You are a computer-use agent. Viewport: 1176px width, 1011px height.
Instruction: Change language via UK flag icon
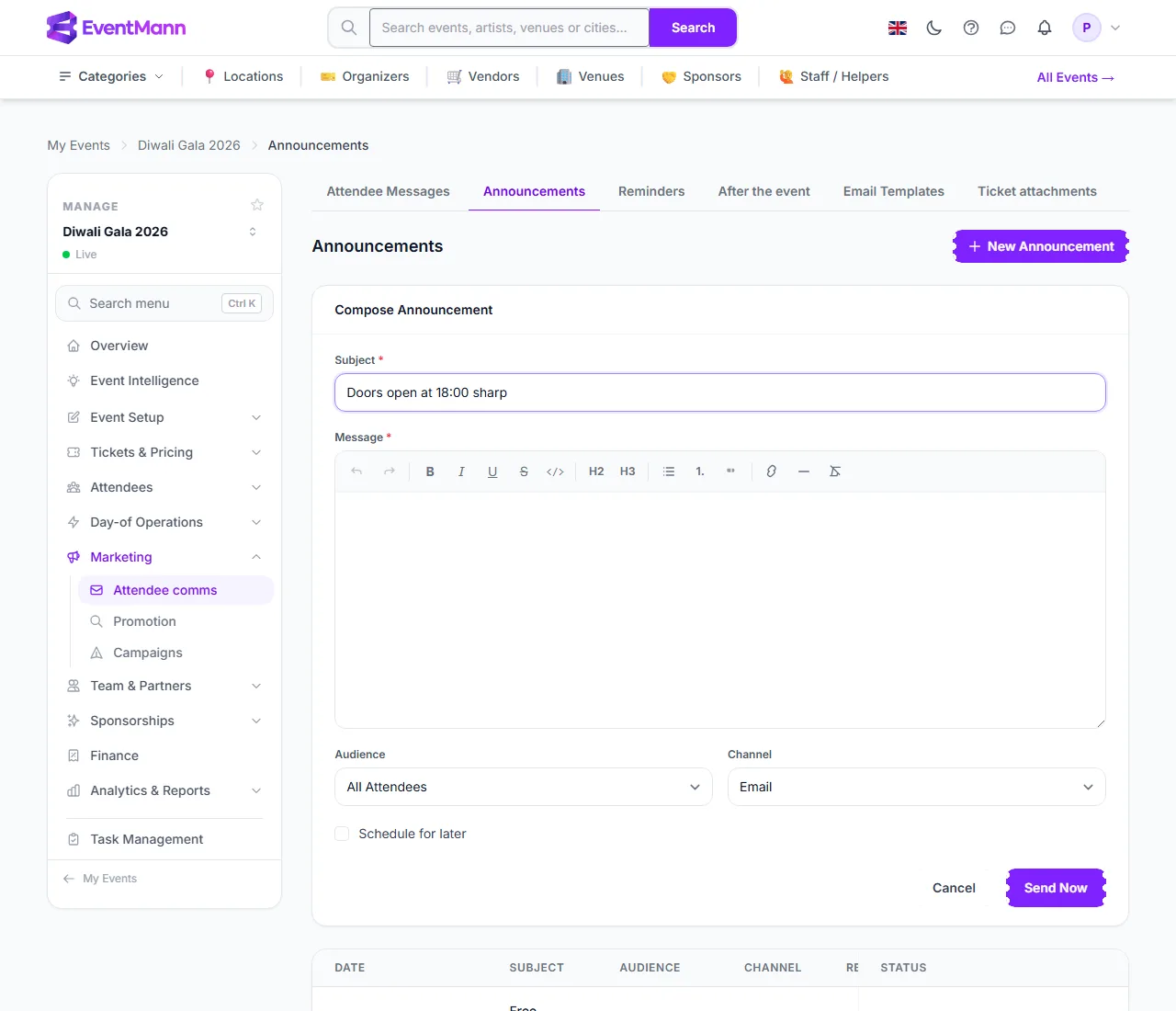(898, 28)
